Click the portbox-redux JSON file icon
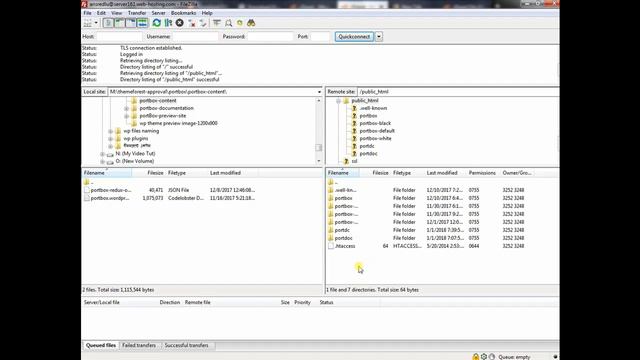The height and width of the screenshot is (360, 640). 87,190
